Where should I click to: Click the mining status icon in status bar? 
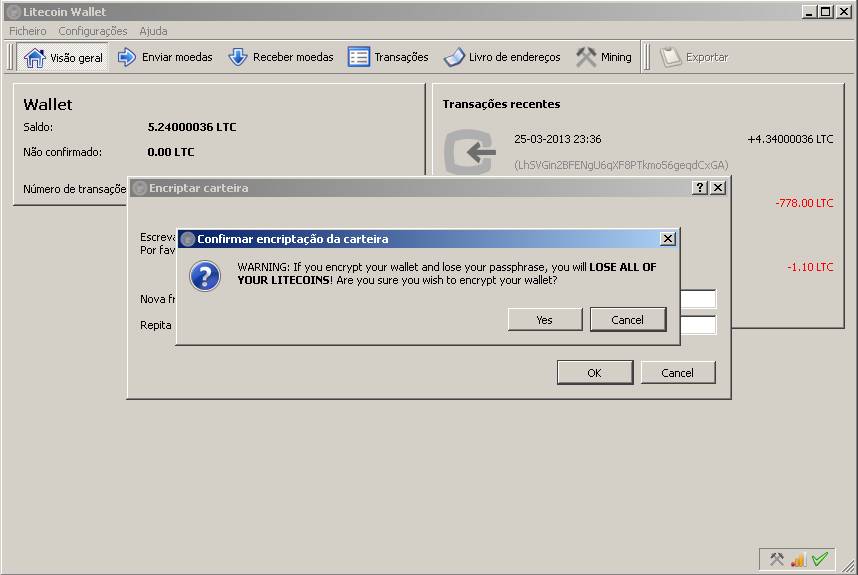pyautogui.click(x=776, y=559)
